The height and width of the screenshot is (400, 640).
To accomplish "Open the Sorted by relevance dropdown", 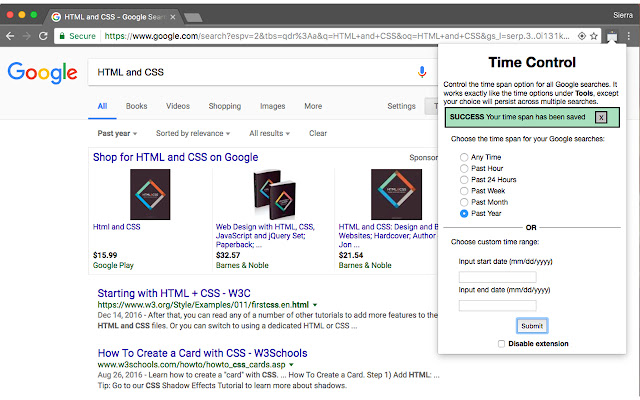I will pos(193,133).
